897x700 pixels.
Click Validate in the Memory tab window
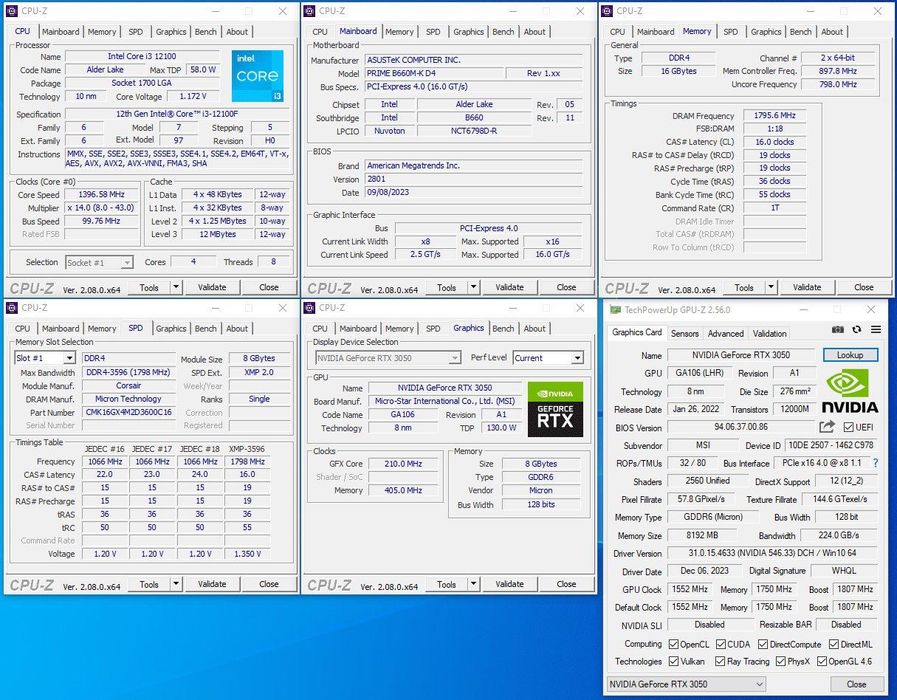pos(807,287)
